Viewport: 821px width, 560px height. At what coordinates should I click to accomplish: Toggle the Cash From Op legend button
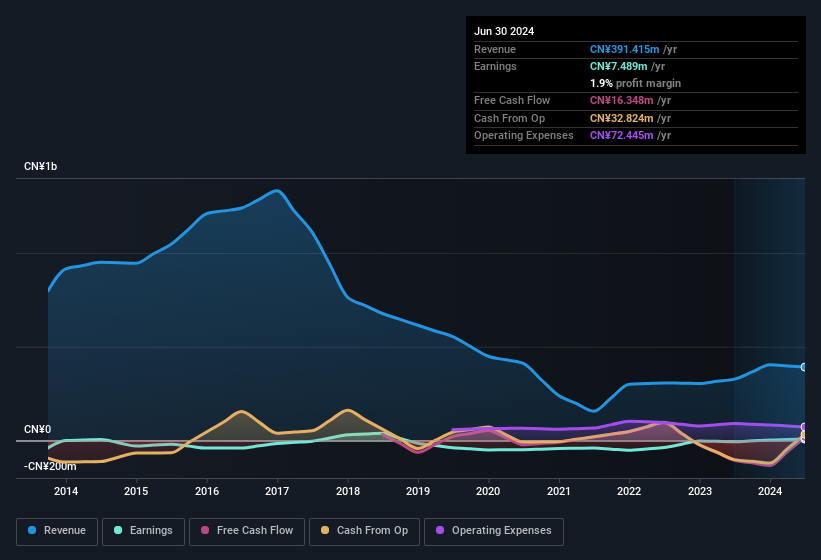[x=364, y=531]
